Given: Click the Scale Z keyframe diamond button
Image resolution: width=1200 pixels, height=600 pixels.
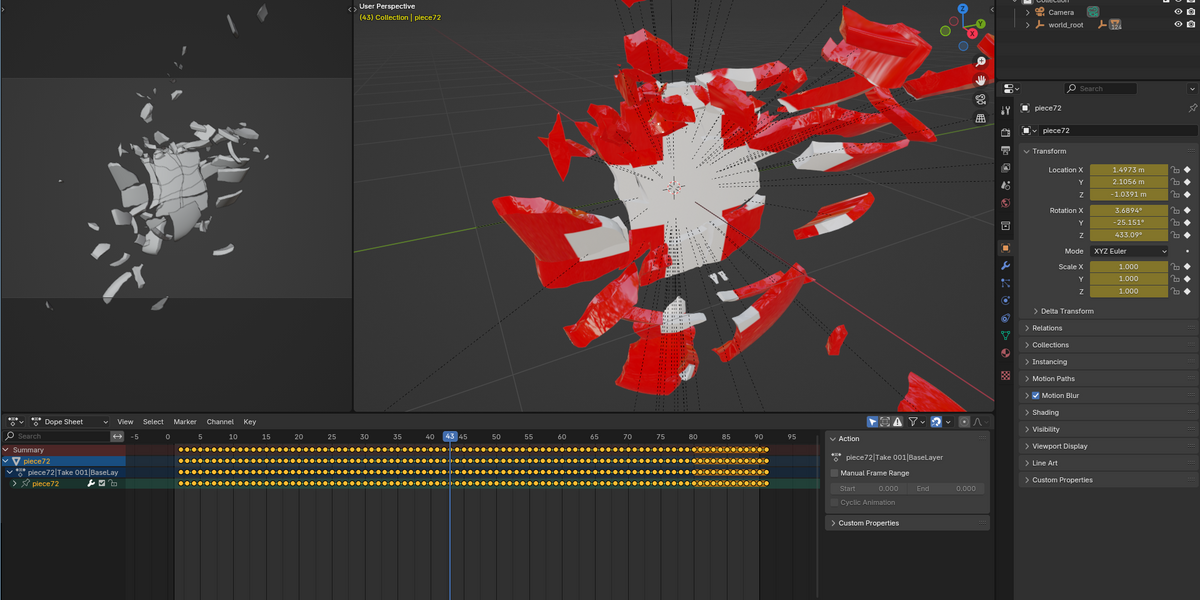Looking at the screenshot, I should 1188,291.
